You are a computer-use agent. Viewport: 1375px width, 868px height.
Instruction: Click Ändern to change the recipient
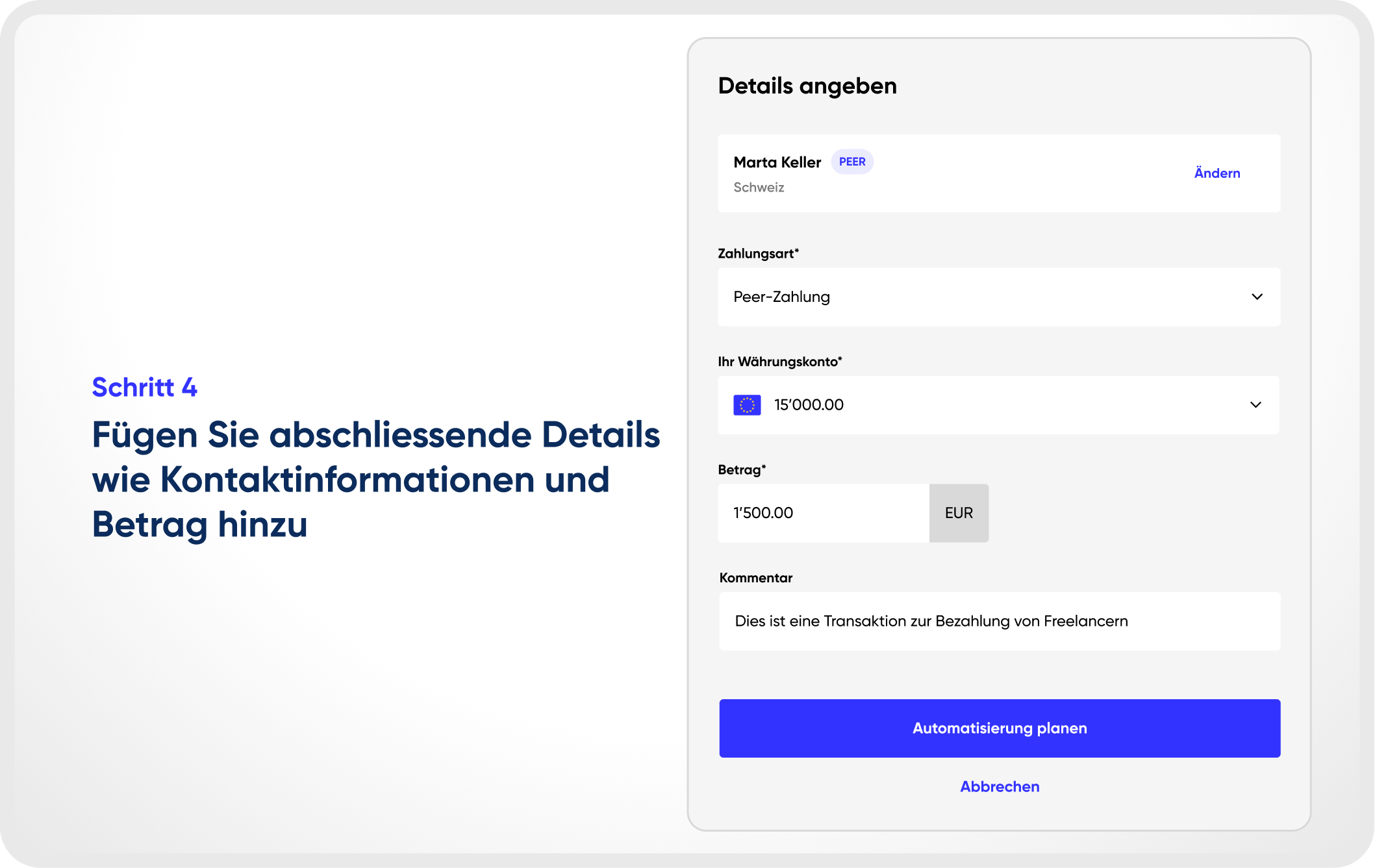(x=1216, y=173)
